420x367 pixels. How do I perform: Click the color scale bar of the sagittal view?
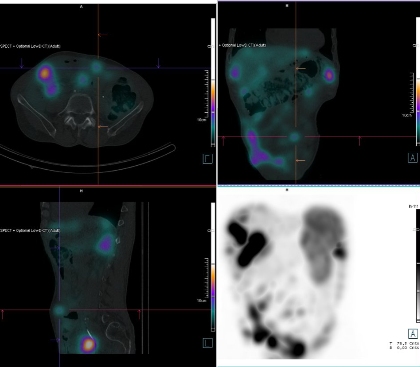coord(213,267)
